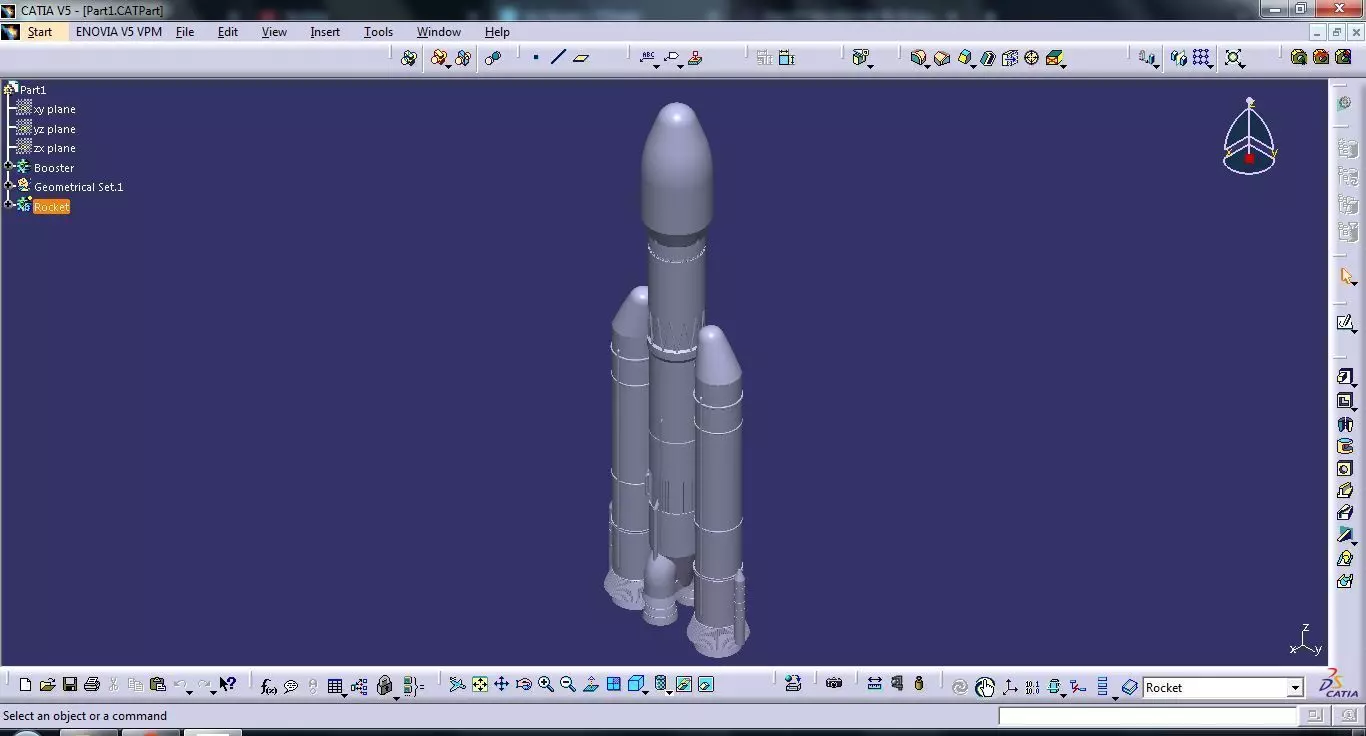Click the Capture camera icon
The width and height of the screenshot is (1366, 736).
coord(834,685)
